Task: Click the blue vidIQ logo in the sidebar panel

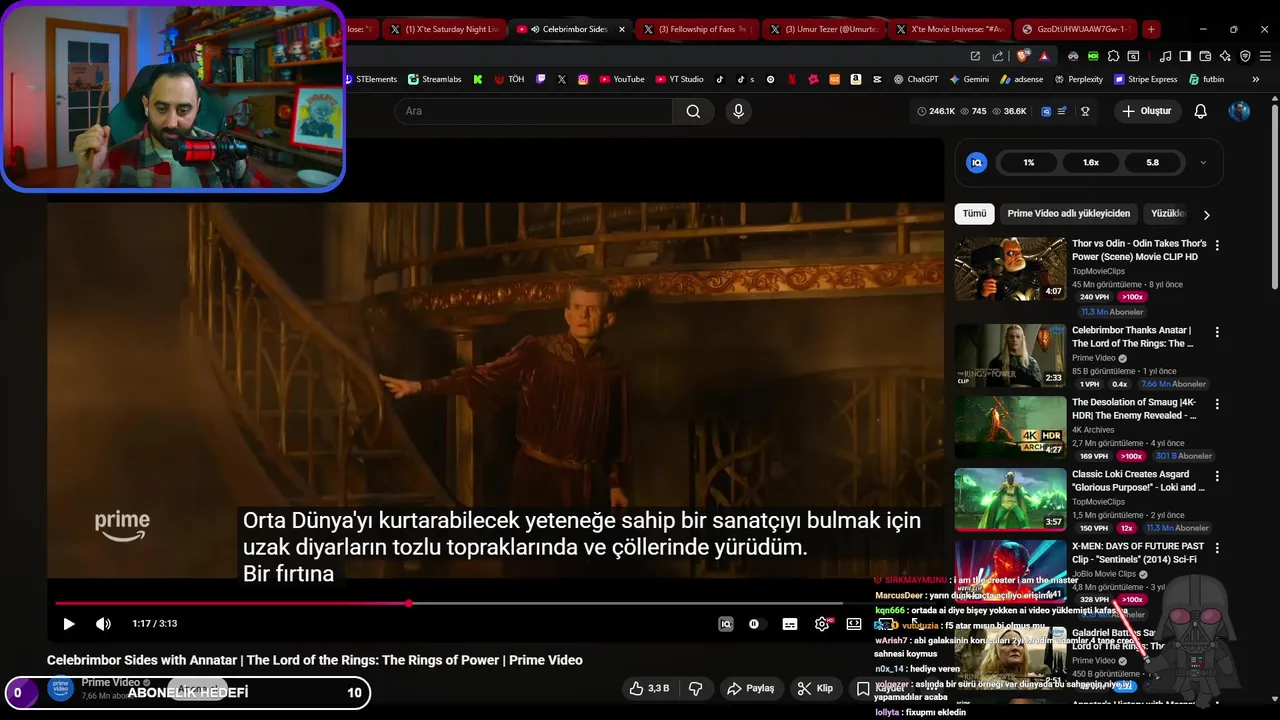Action: [x=977, y=162]
